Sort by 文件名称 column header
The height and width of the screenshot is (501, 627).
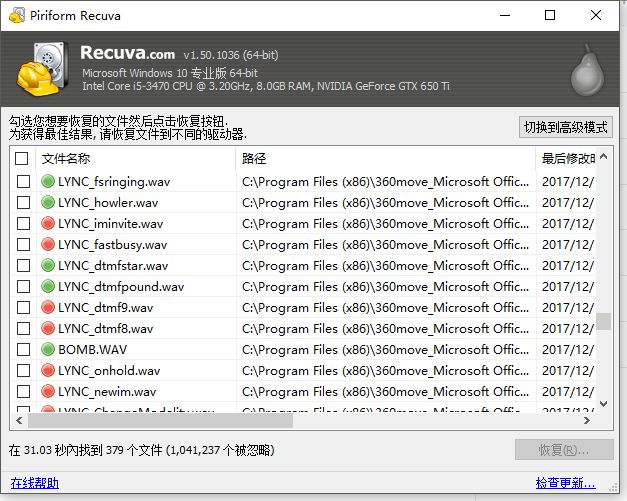pos(136,159)
